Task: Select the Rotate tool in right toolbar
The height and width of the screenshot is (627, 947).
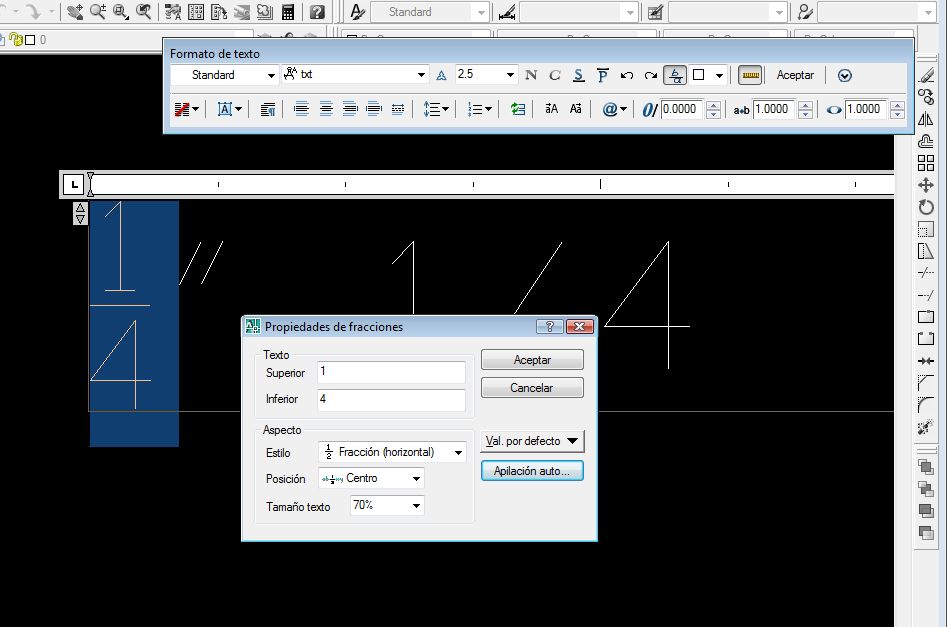Action: (x=926, y=207)
